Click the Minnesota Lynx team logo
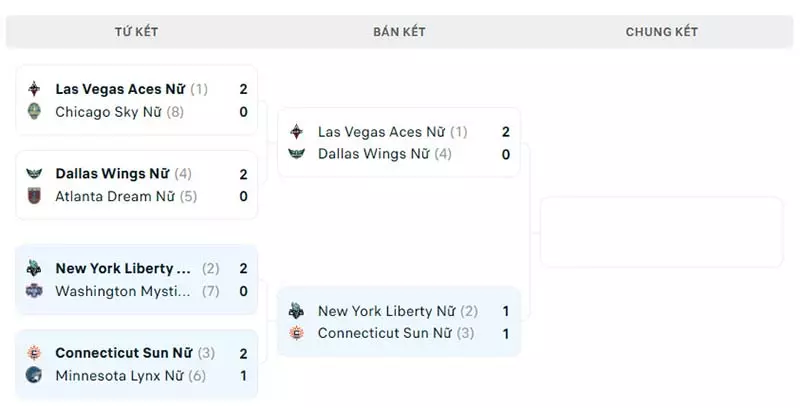This screenshot has width=800, height=408. (34, 375)
